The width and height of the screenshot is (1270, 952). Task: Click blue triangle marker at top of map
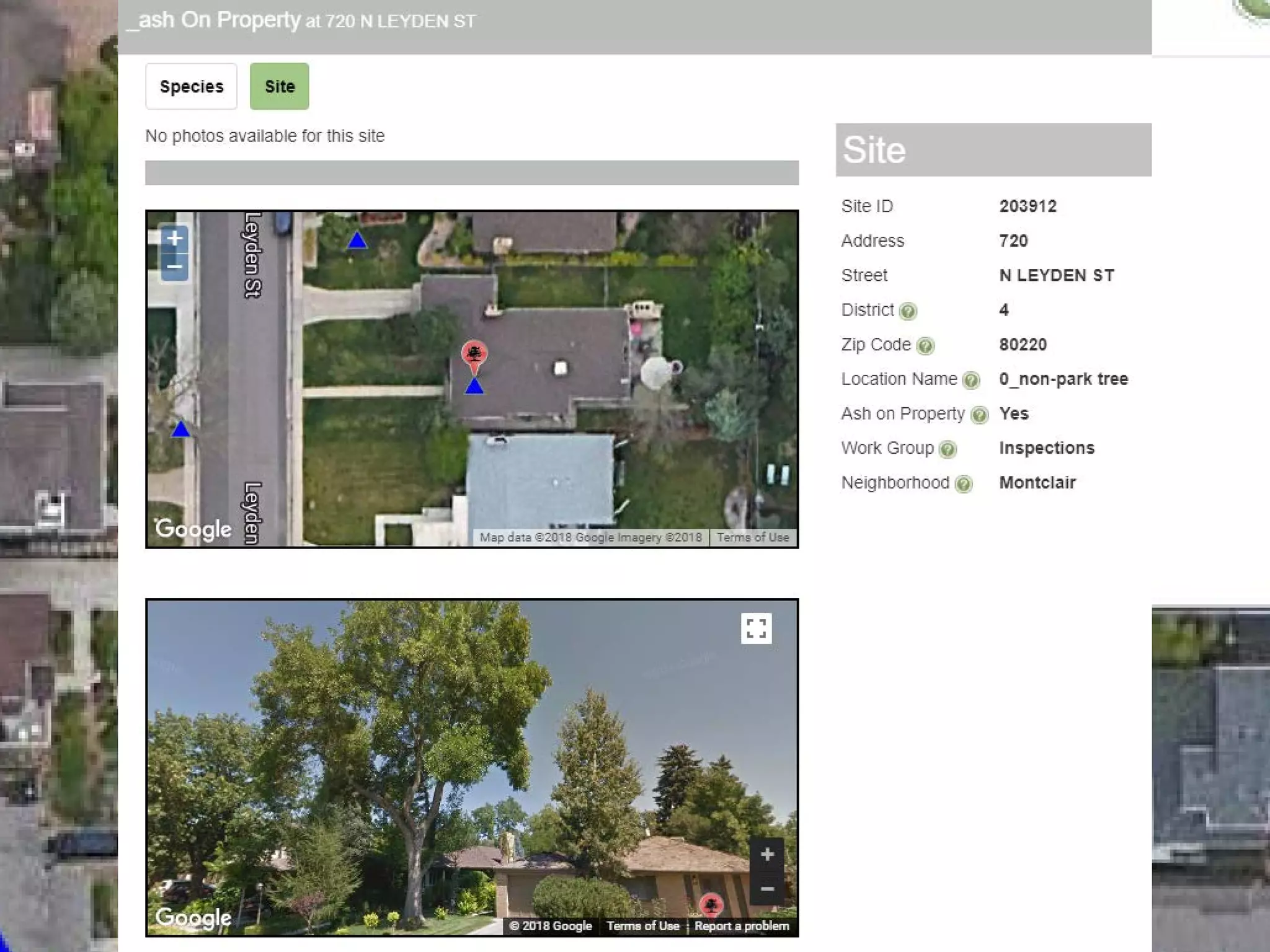pos(357,240)
